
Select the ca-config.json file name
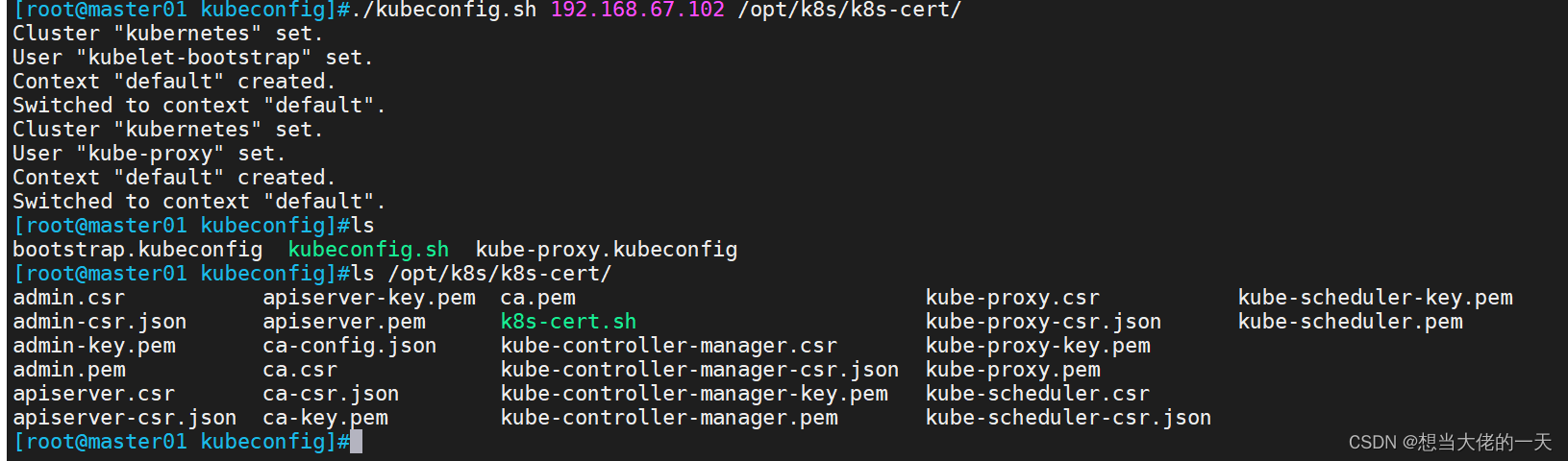pyautogui.click(x=350, y=346)
